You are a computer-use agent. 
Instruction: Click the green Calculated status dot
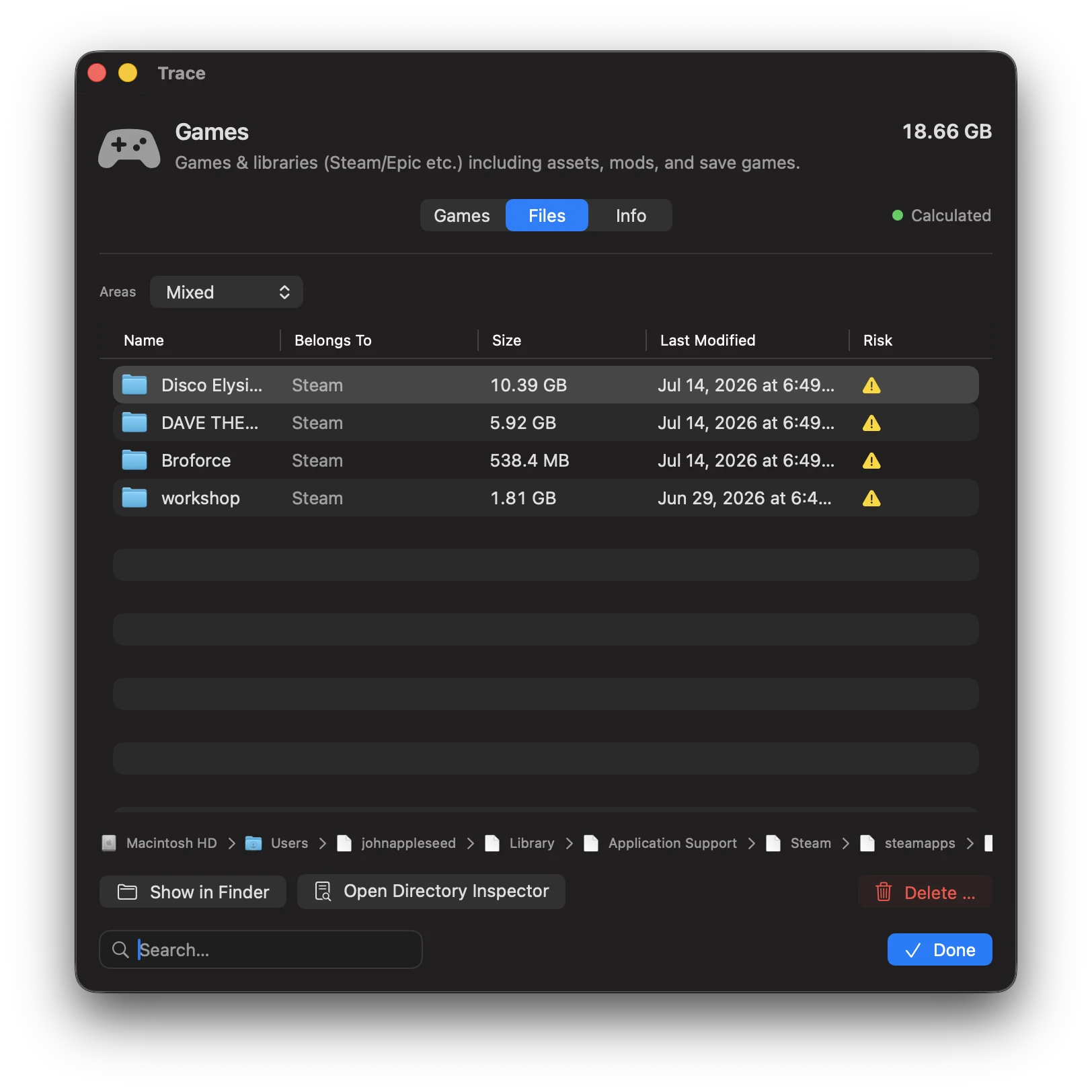(897, 215)
